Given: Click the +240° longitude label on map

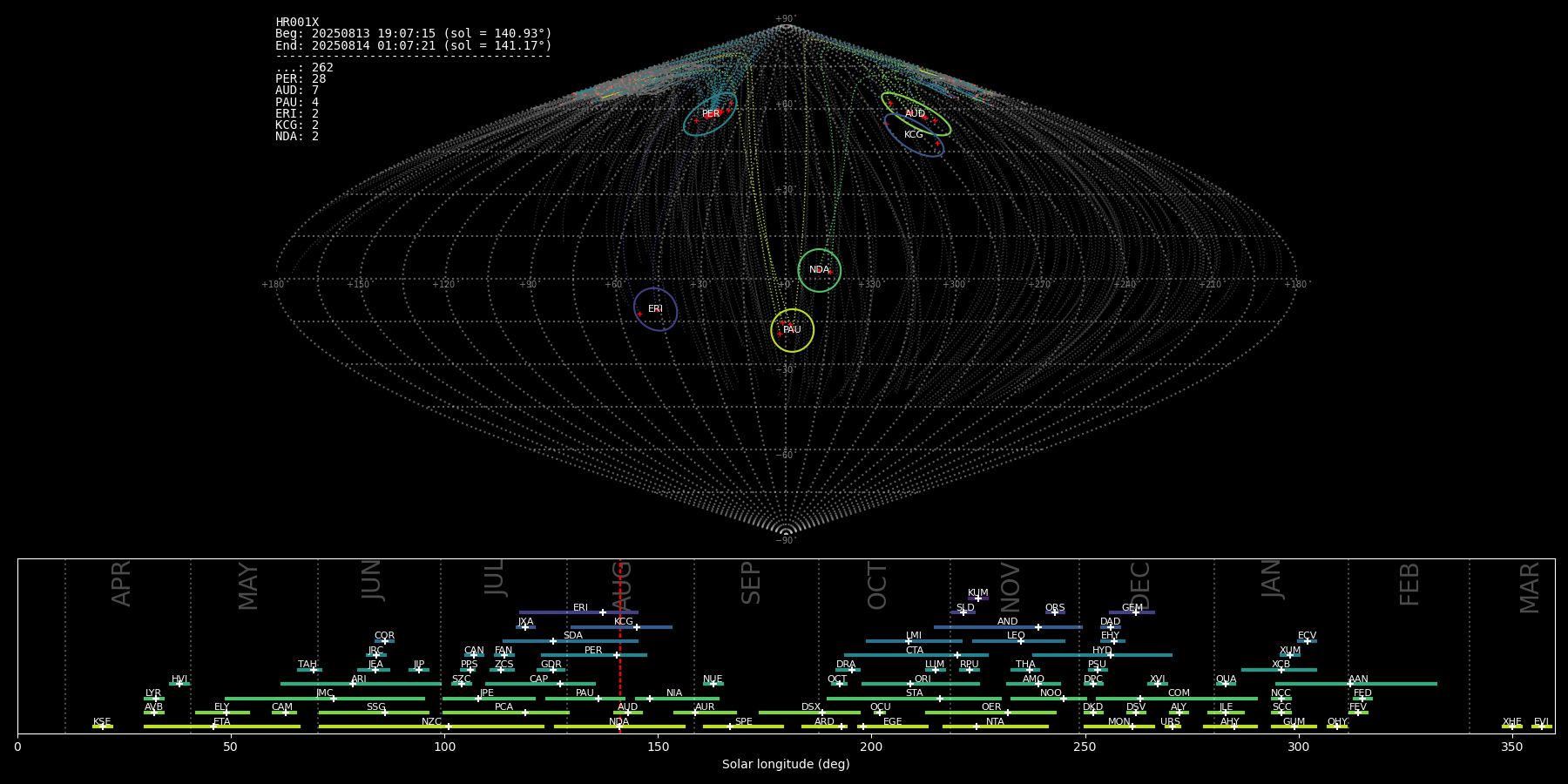Looking at the screenshot, I should coord(1125,285).
